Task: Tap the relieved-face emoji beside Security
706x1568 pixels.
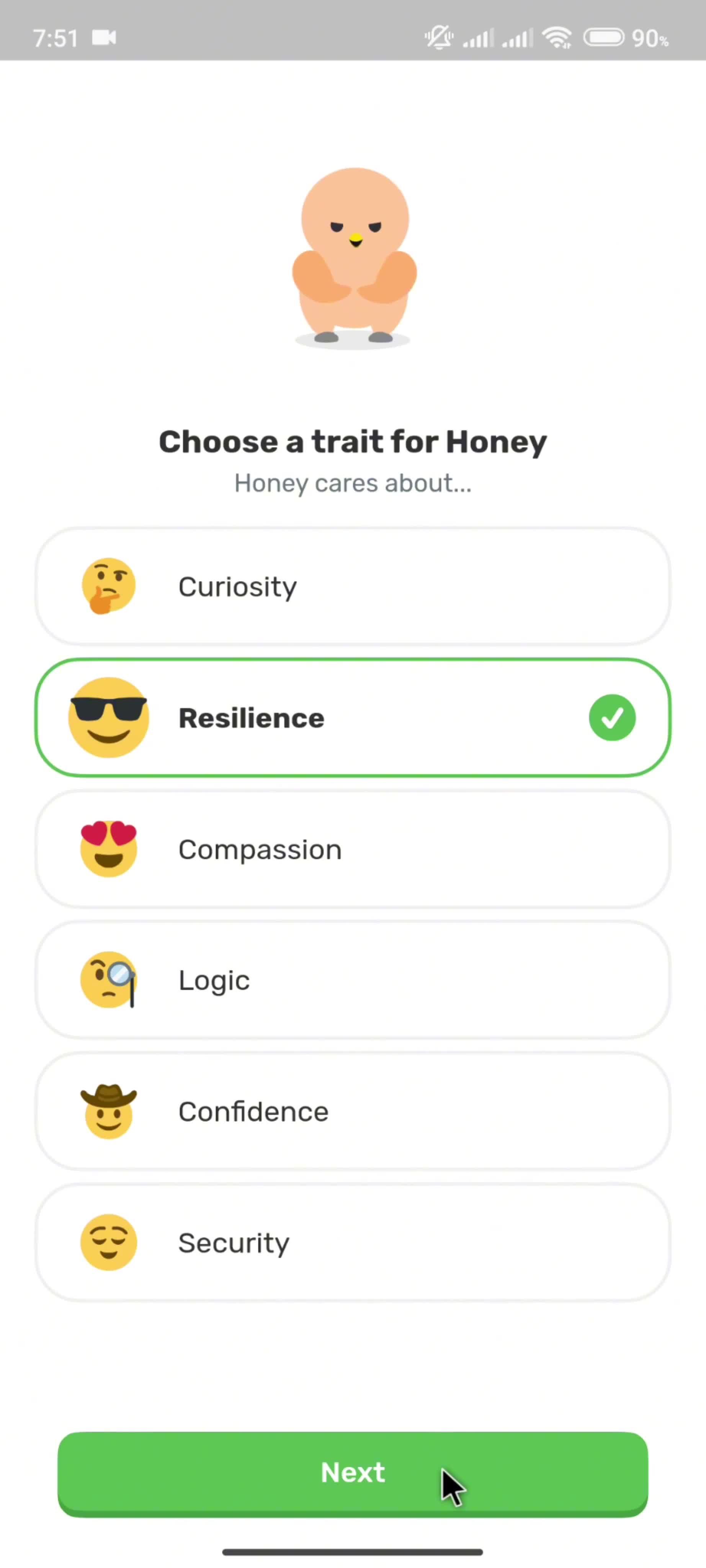Action: [109, 1242]
